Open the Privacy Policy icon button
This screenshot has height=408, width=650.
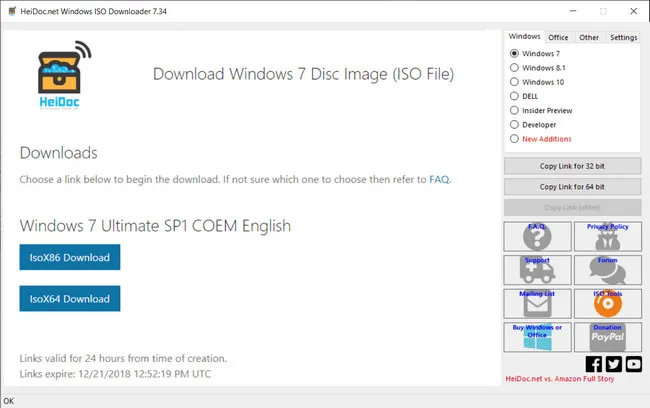click(607, 236)
